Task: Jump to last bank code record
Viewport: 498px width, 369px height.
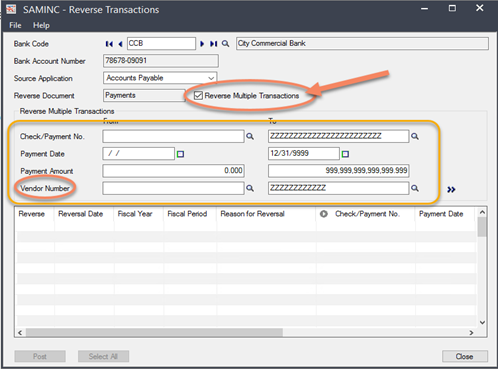Action: click(213, 44)
